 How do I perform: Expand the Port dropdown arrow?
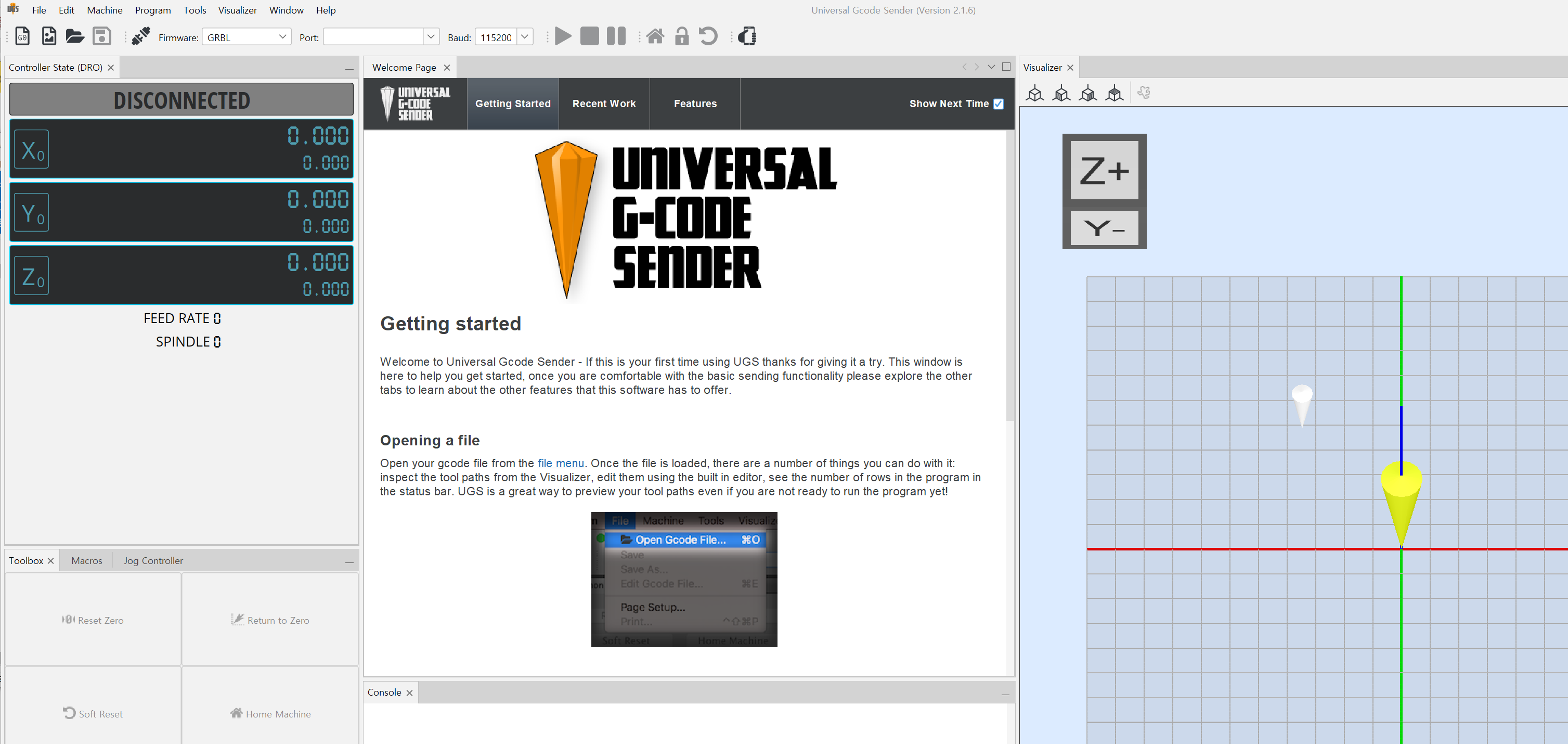click(x=430, y=37)
